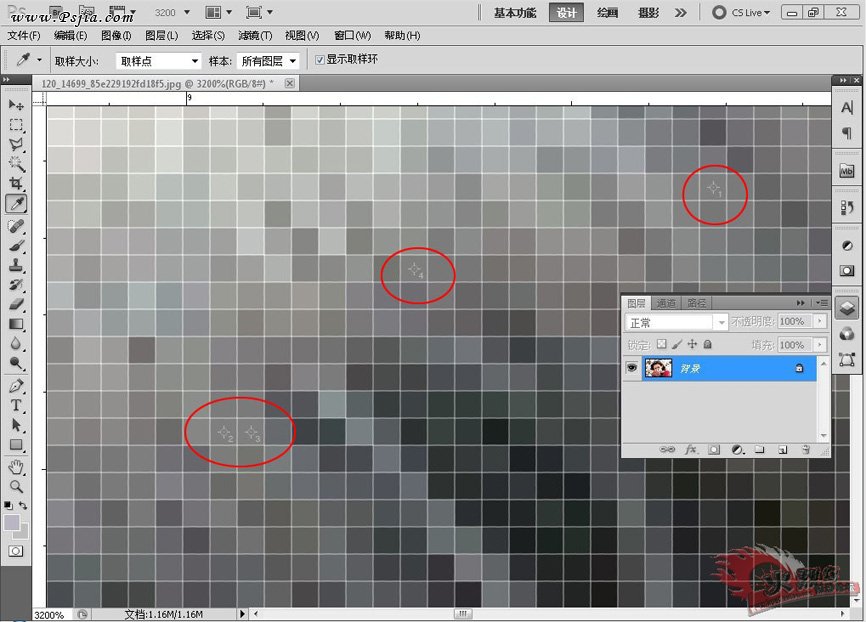This screenshot has width=866, height=622.
Task: Reset default foreground and background colors
Action: tap(8, 505)
